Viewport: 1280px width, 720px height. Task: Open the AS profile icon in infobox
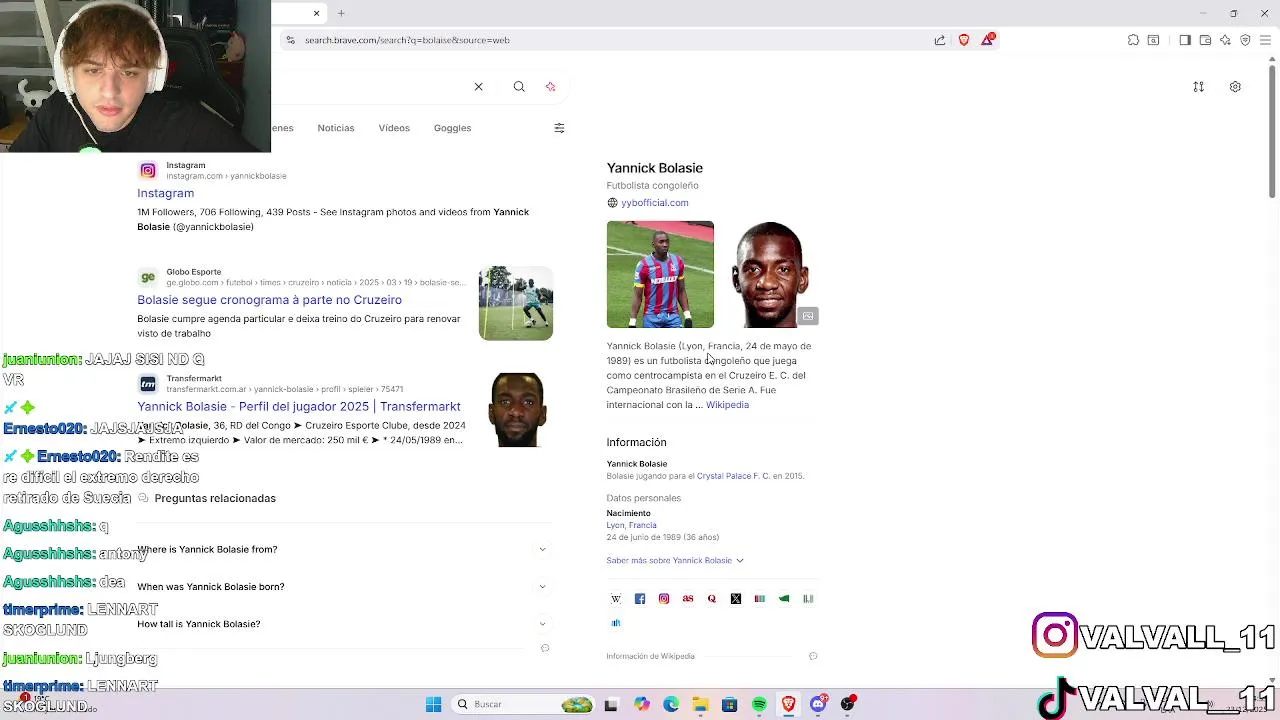688,599
